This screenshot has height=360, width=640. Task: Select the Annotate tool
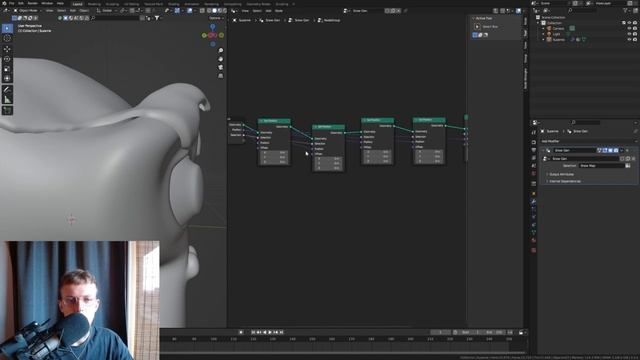7,89
